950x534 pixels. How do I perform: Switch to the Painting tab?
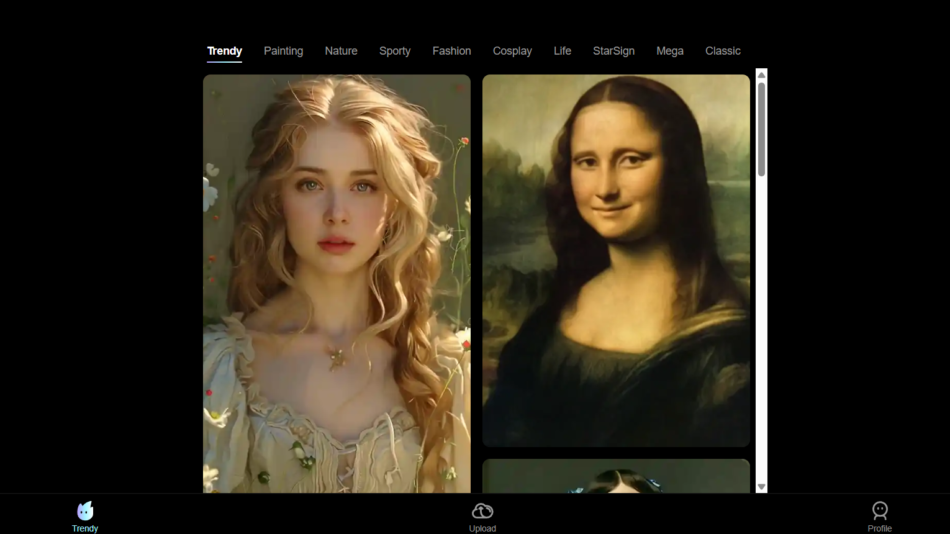coord(283,51)
